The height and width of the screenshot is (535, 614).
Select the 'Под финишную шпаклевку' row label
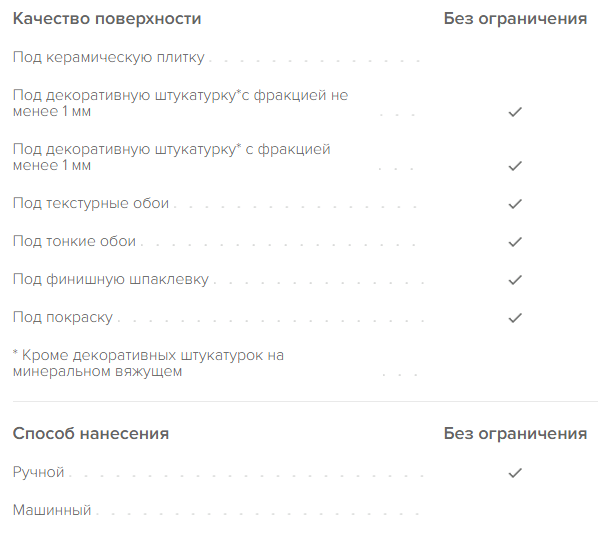[x=110, y=280]
